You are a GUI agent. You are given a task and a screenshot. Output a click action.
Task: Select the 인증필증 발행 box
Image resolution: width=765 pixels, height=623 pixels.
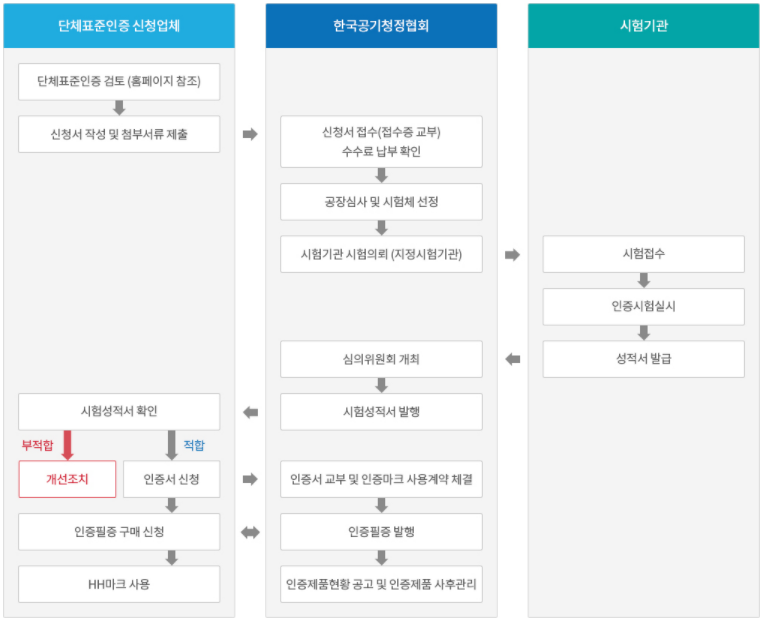[381, 532]
